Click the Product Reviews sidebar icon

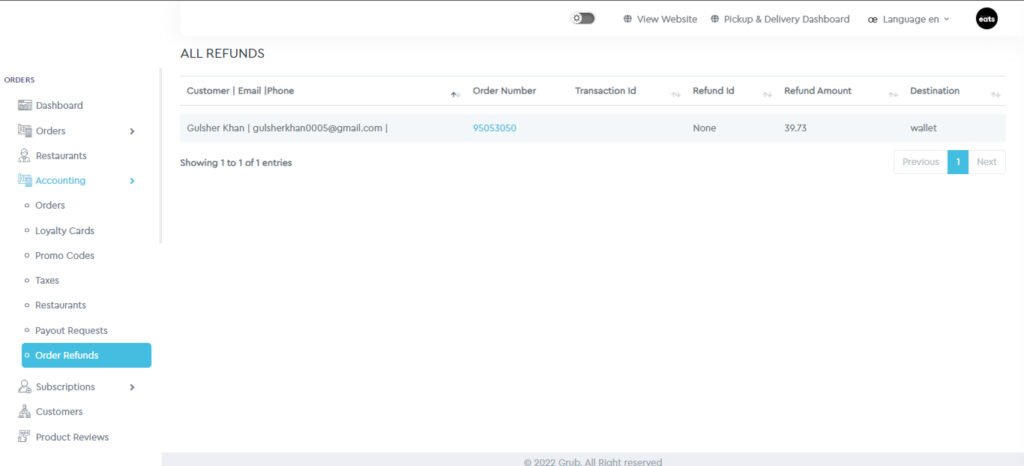click(x=25, y=437)
